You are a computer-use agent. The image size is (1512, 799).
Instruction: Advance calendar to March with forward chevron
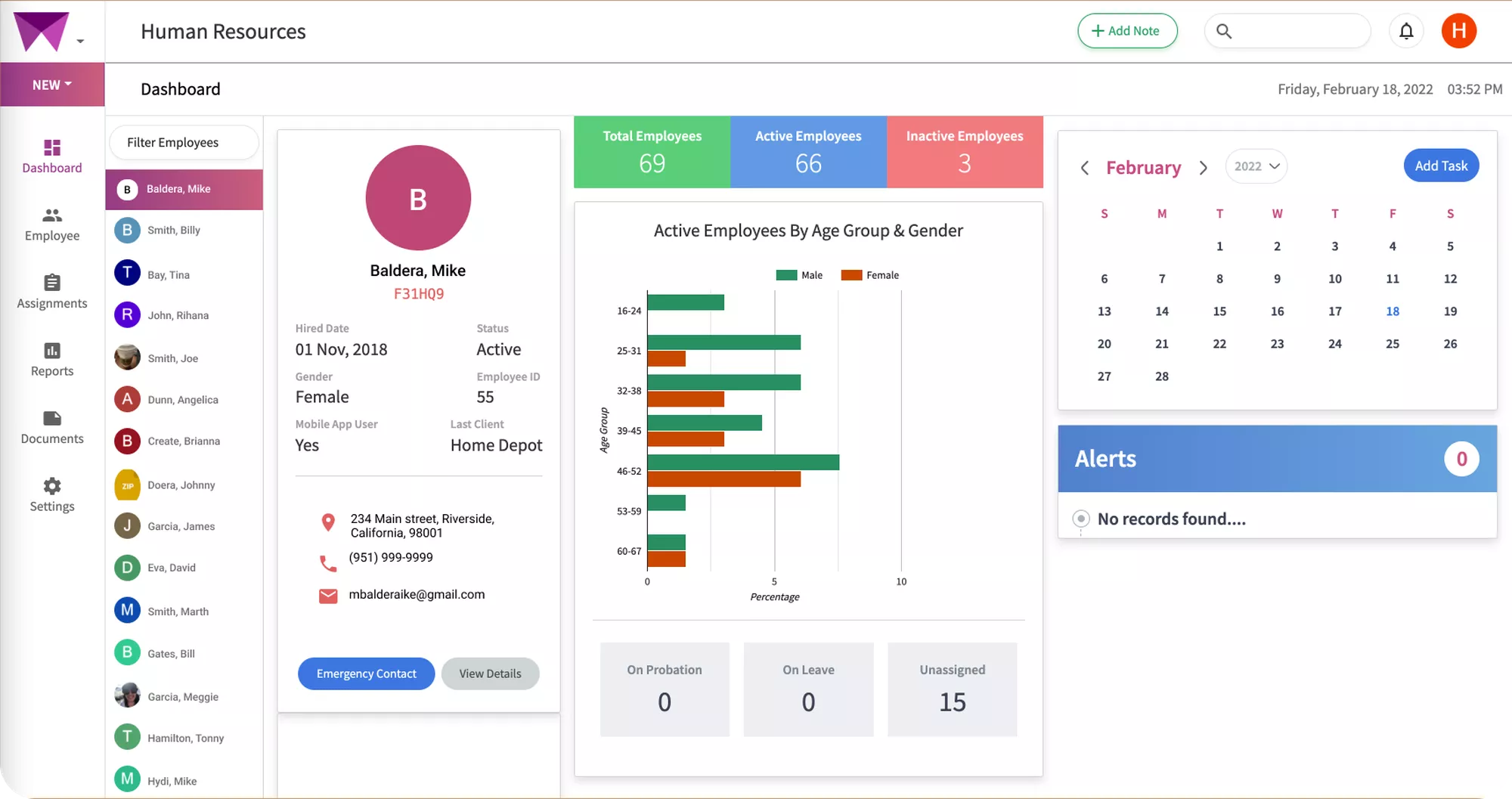click(x=1204, y=168)
